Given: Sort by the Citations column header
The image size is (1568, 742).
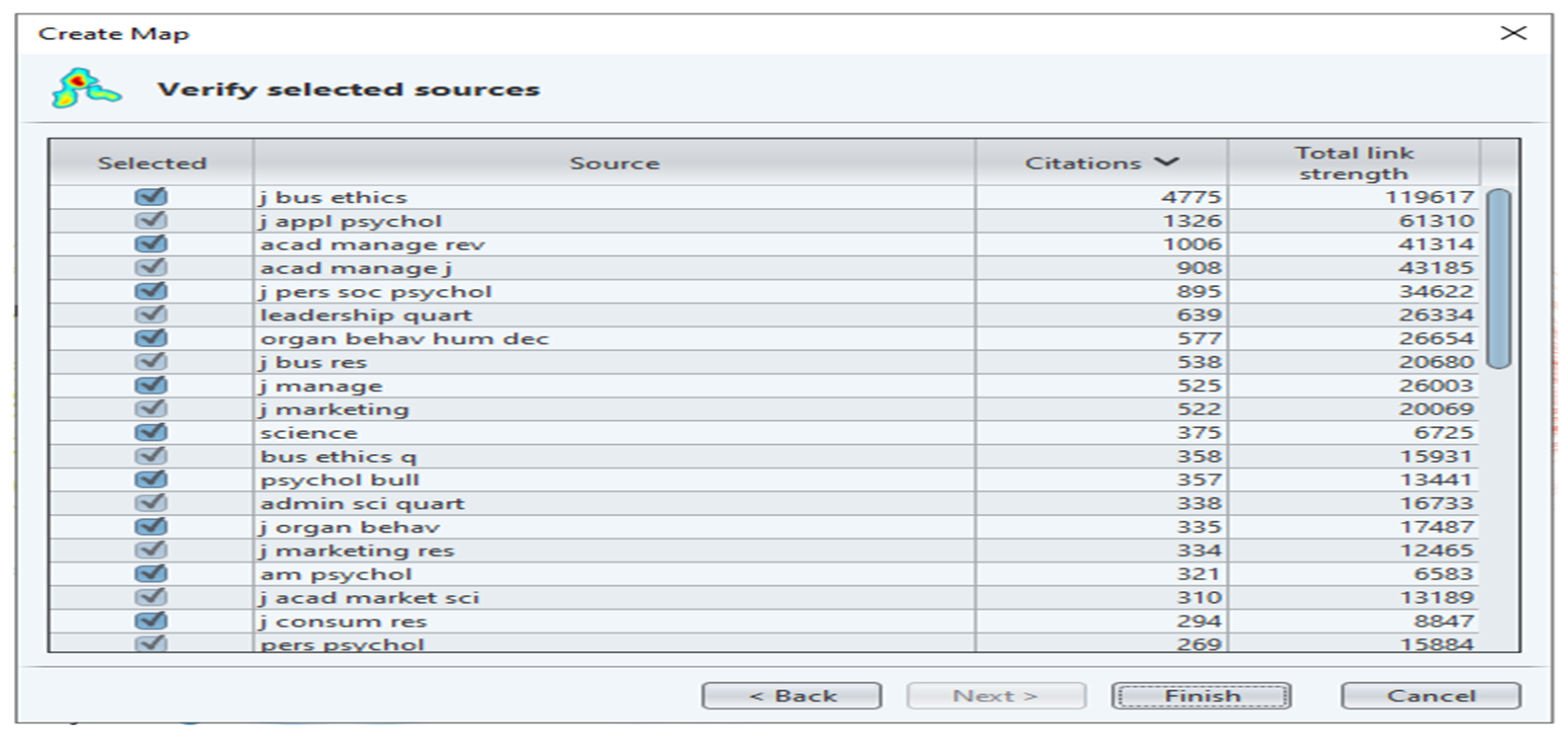Looking at the screenshot, I should [x=1101, y=163].
